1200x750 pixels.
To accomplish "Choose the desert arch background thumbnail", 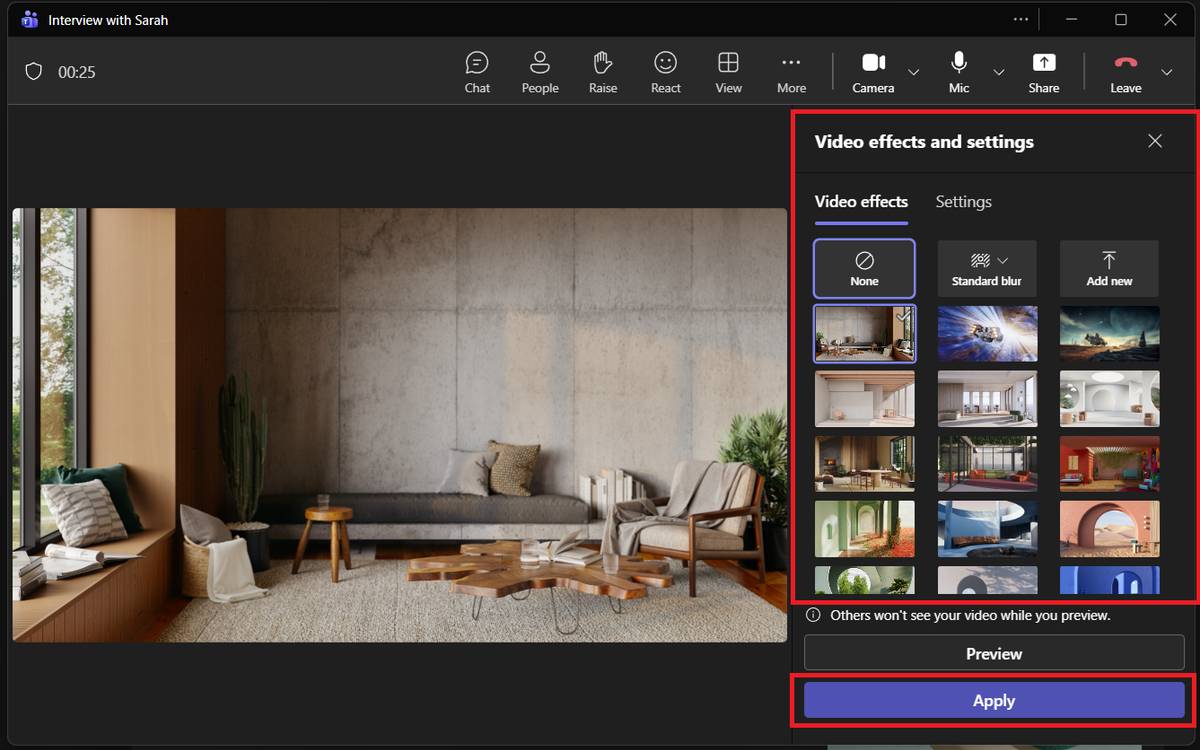I will (x=1109, y=529).
